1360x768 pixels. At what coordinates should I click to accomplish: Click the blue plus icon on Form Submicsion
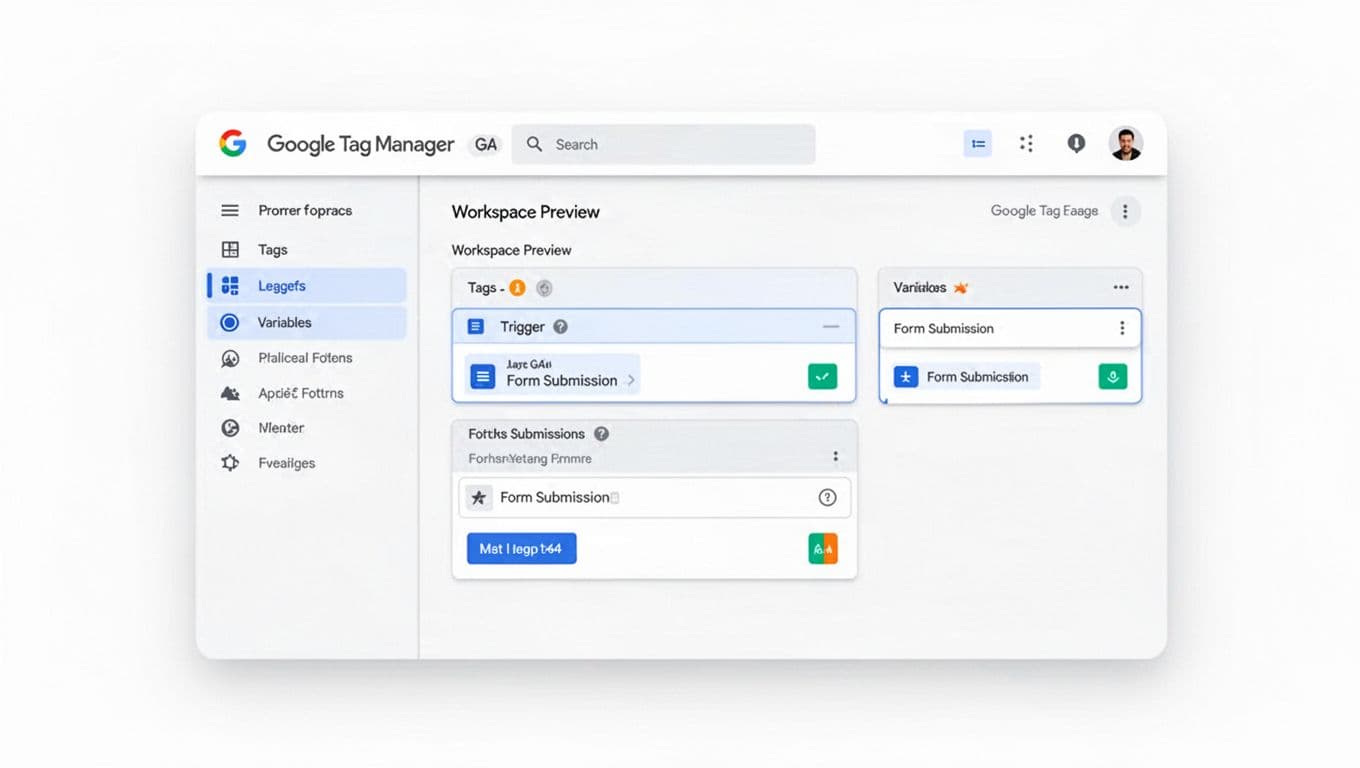(905, 377)
